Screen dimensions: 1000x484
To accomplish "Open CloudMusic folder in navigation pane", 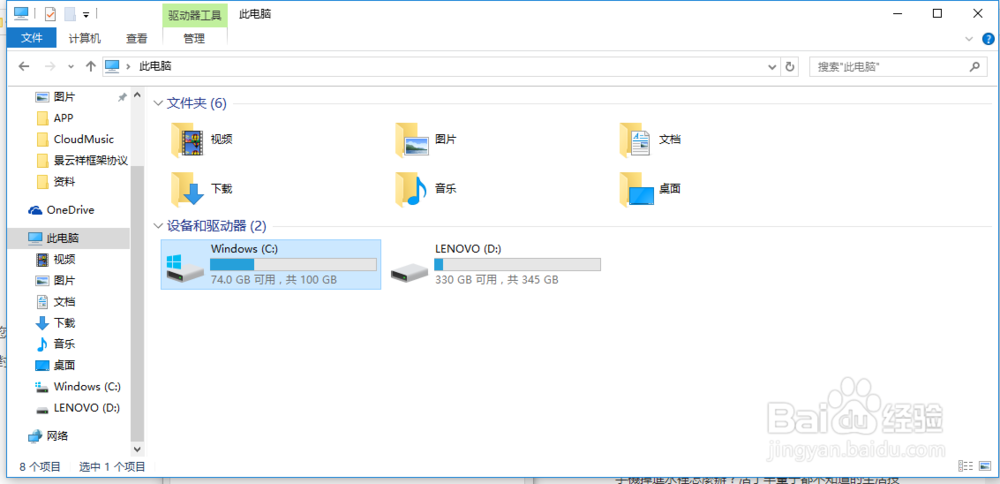I will pos(75,139).
